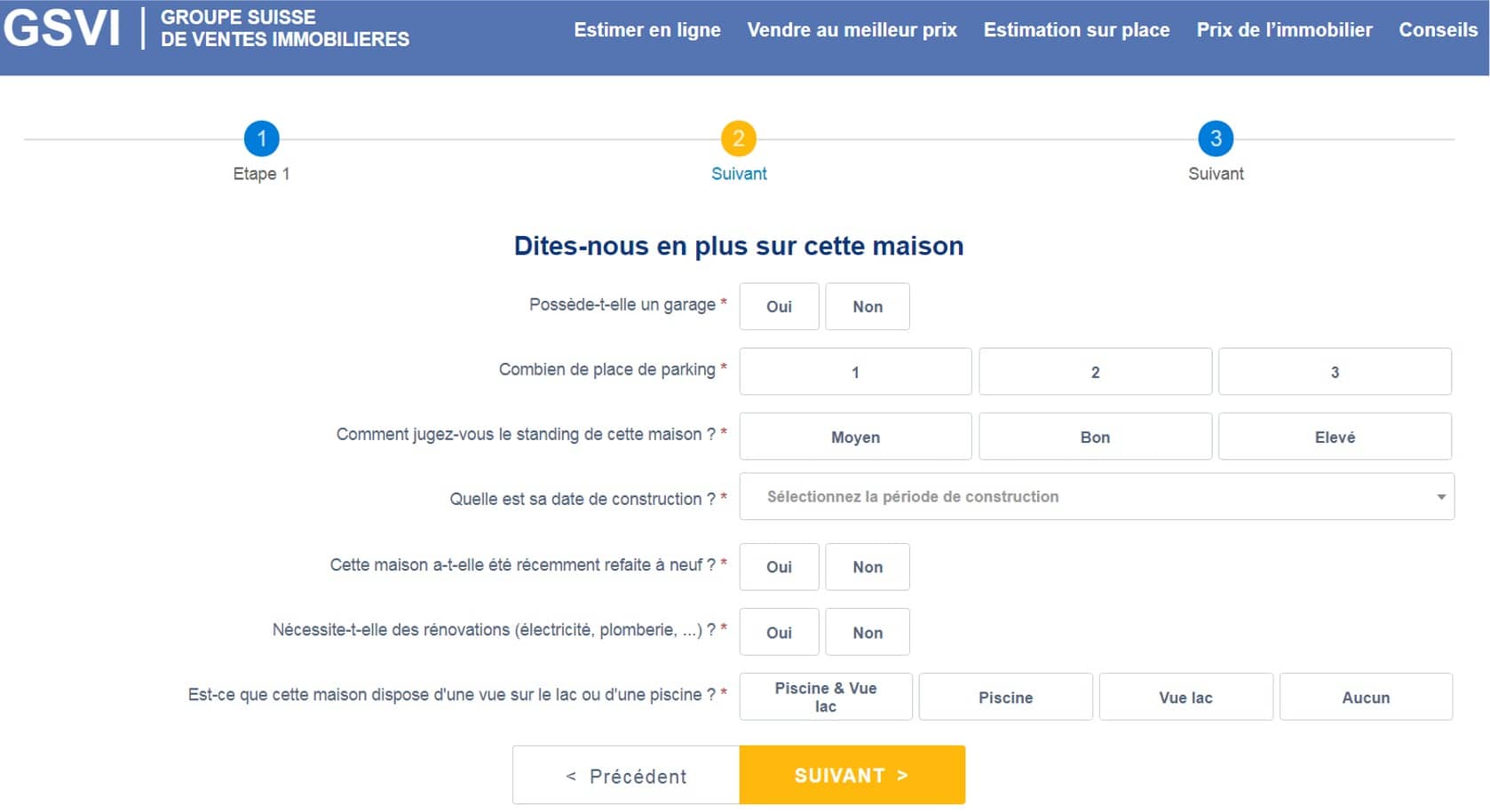The image size is (1490, 812).
Task: Set house standing to Elevé
Action: click(1334, 437)
